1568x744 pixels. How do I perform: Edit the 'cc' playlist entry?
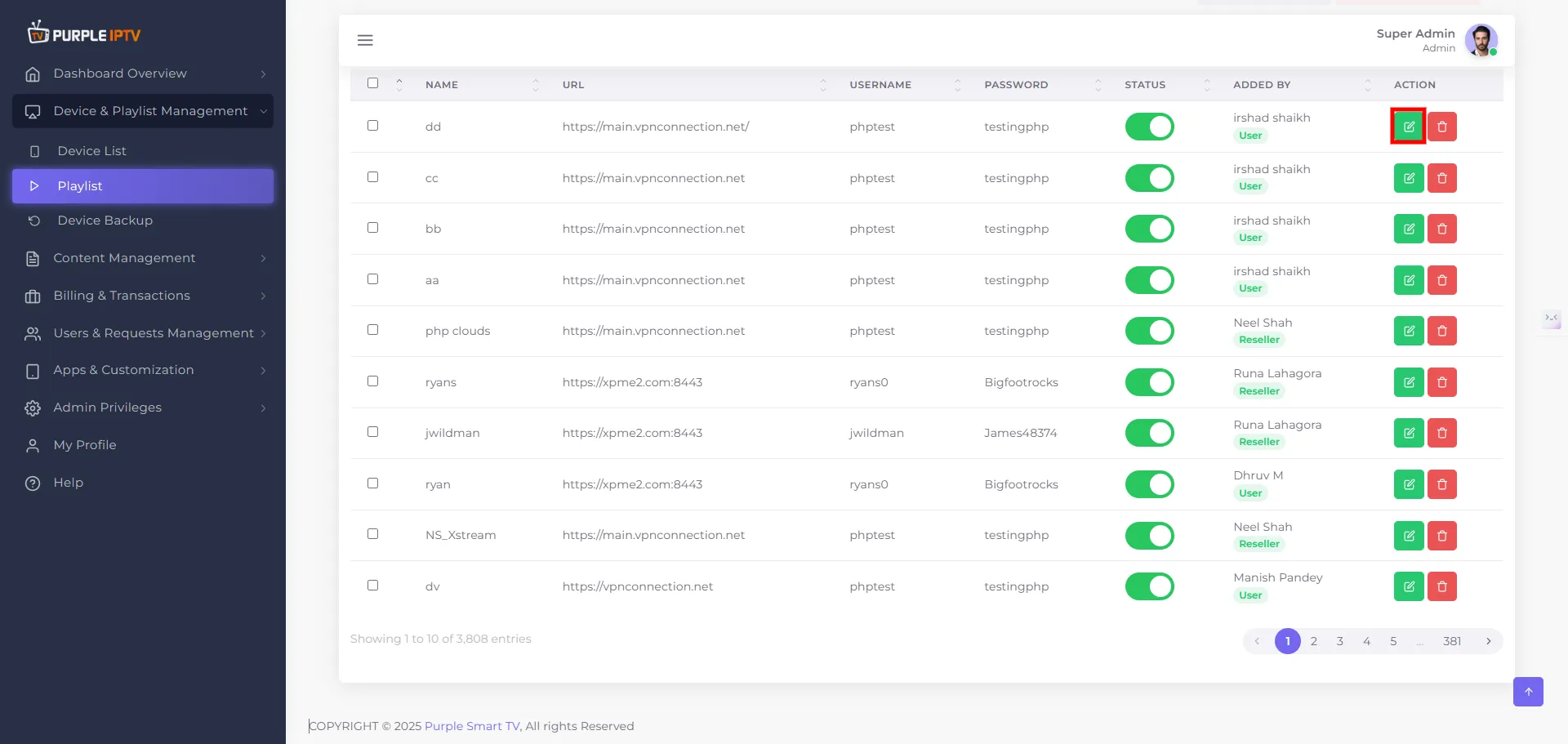1409,178
